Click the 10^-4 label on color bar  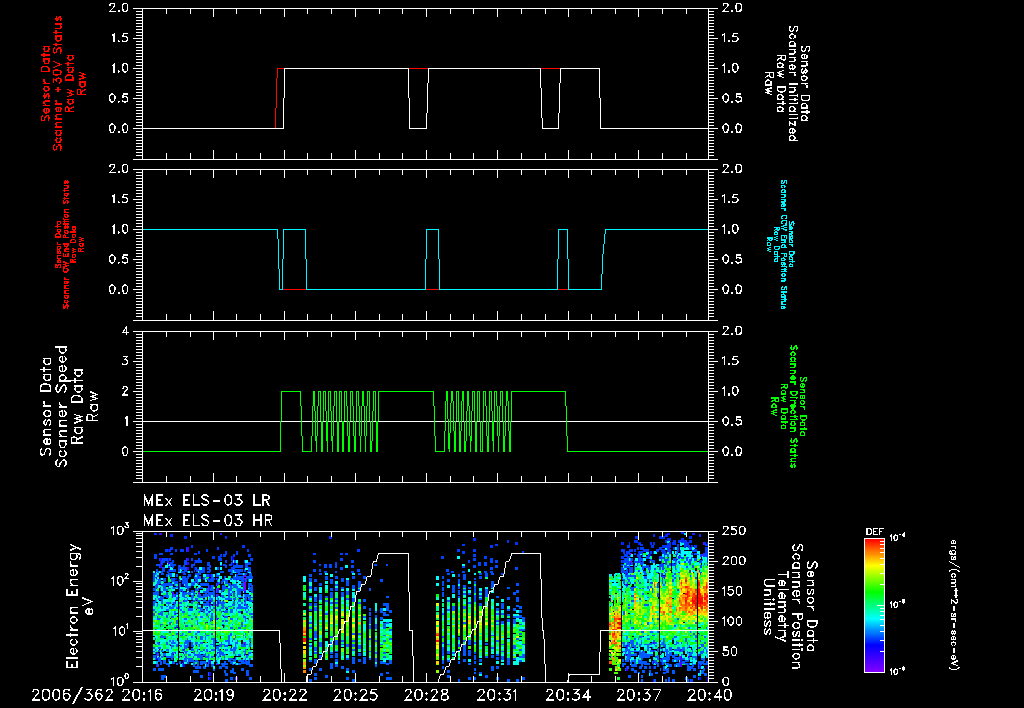(x=898, y=538)
